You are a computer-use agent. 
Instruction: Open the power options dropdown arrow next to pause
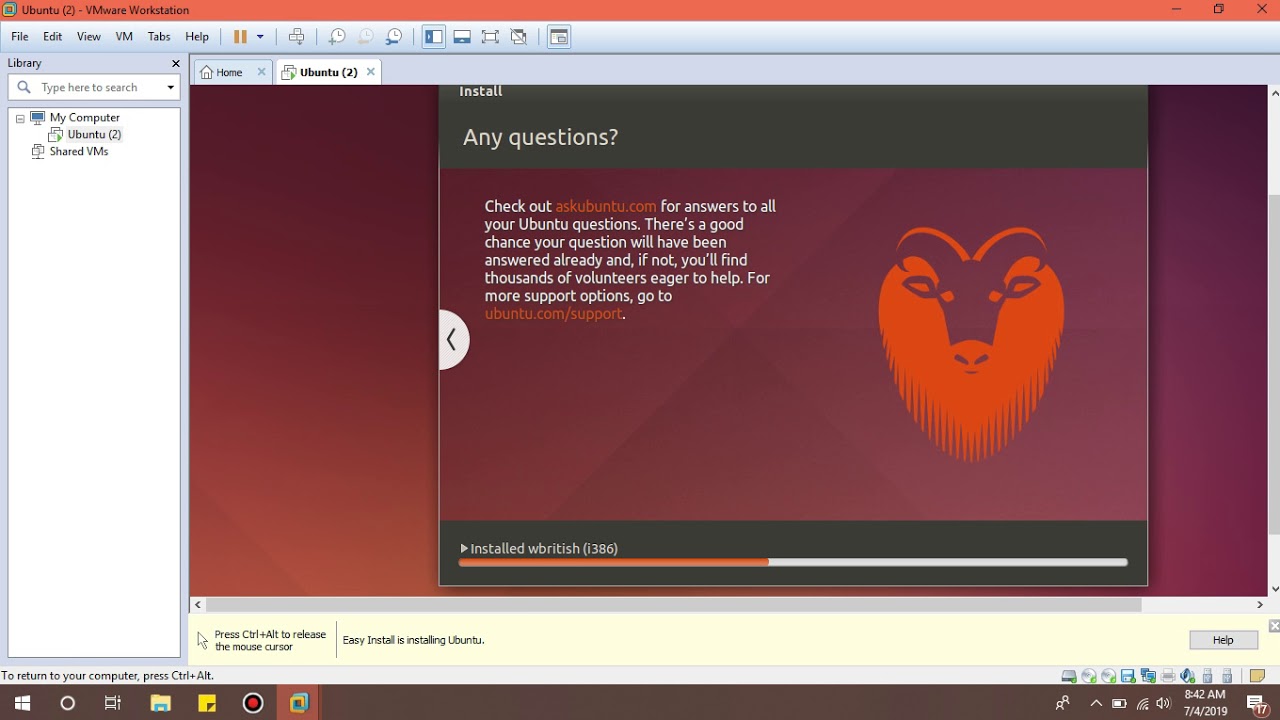click(x=260, y=37)
